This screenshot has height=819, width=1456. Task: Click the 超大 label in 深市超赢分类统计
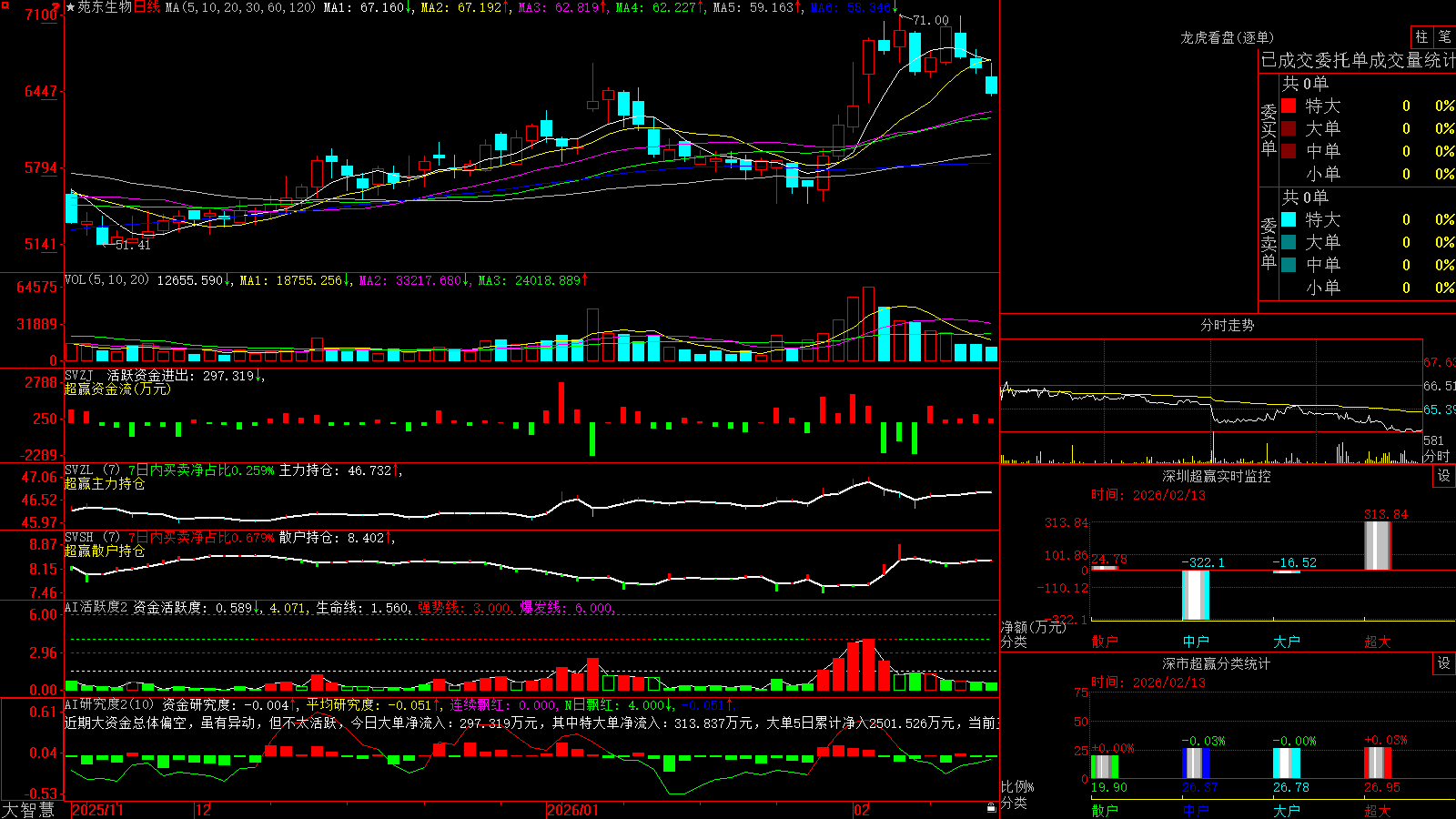(x=1378, y=810)
